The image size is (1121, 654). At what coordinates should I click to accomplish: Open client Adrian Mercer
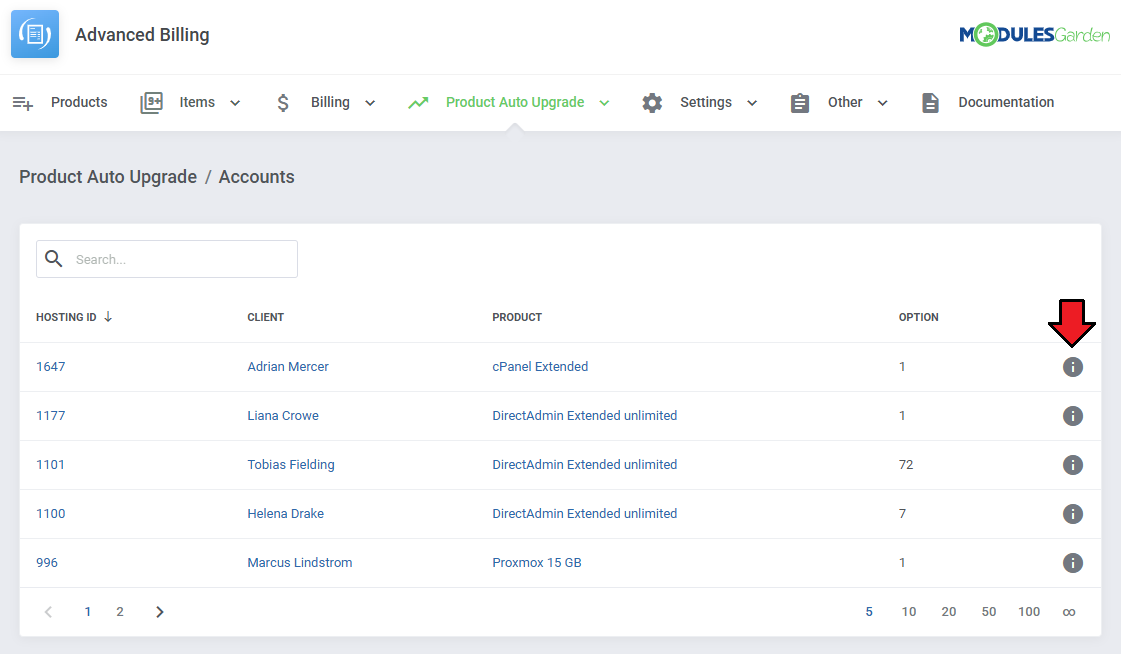point(287,367)
